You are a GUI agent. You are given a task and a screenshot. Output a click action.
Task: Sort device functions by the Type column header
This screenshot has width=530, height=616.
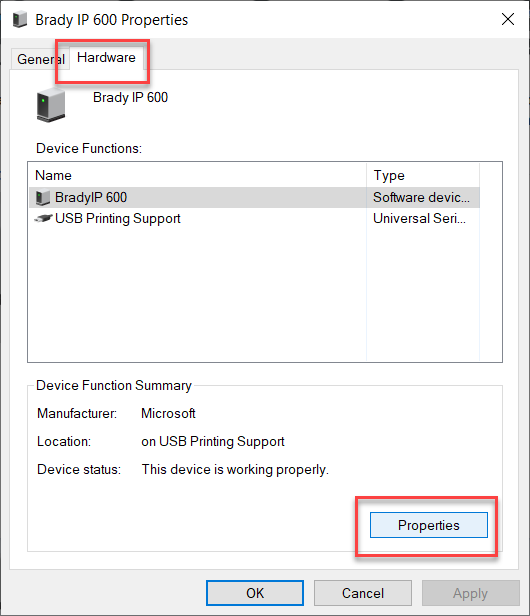coord(423,175)
